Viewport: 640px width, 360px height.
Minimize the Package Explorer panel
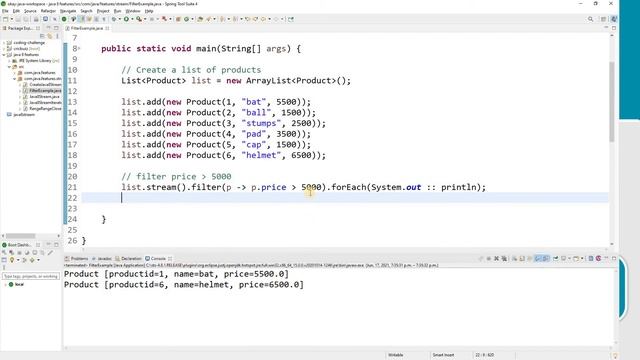[x=49, y=28]
